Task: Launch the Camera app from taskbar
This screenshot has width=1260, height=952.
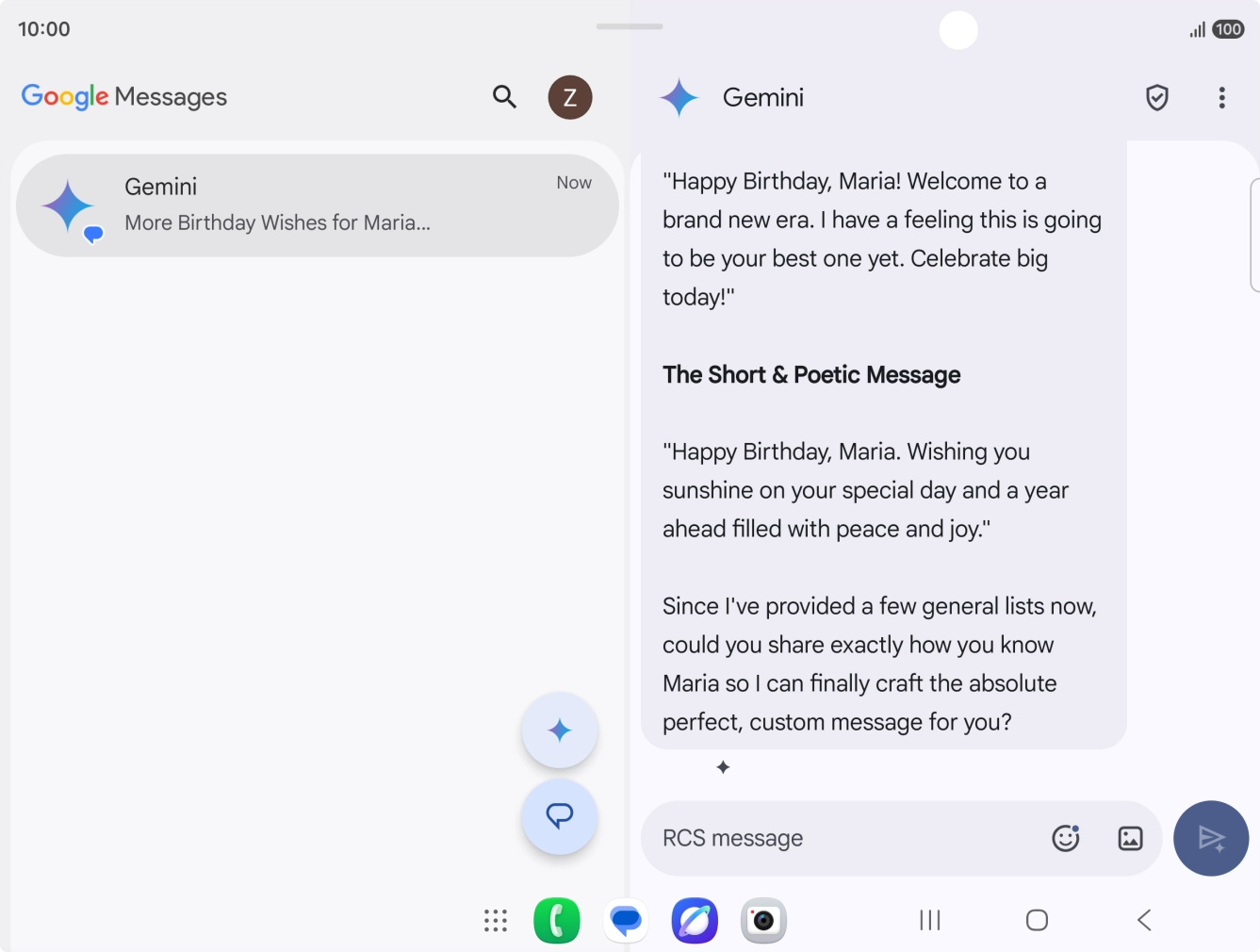Action: click(763, 921)
